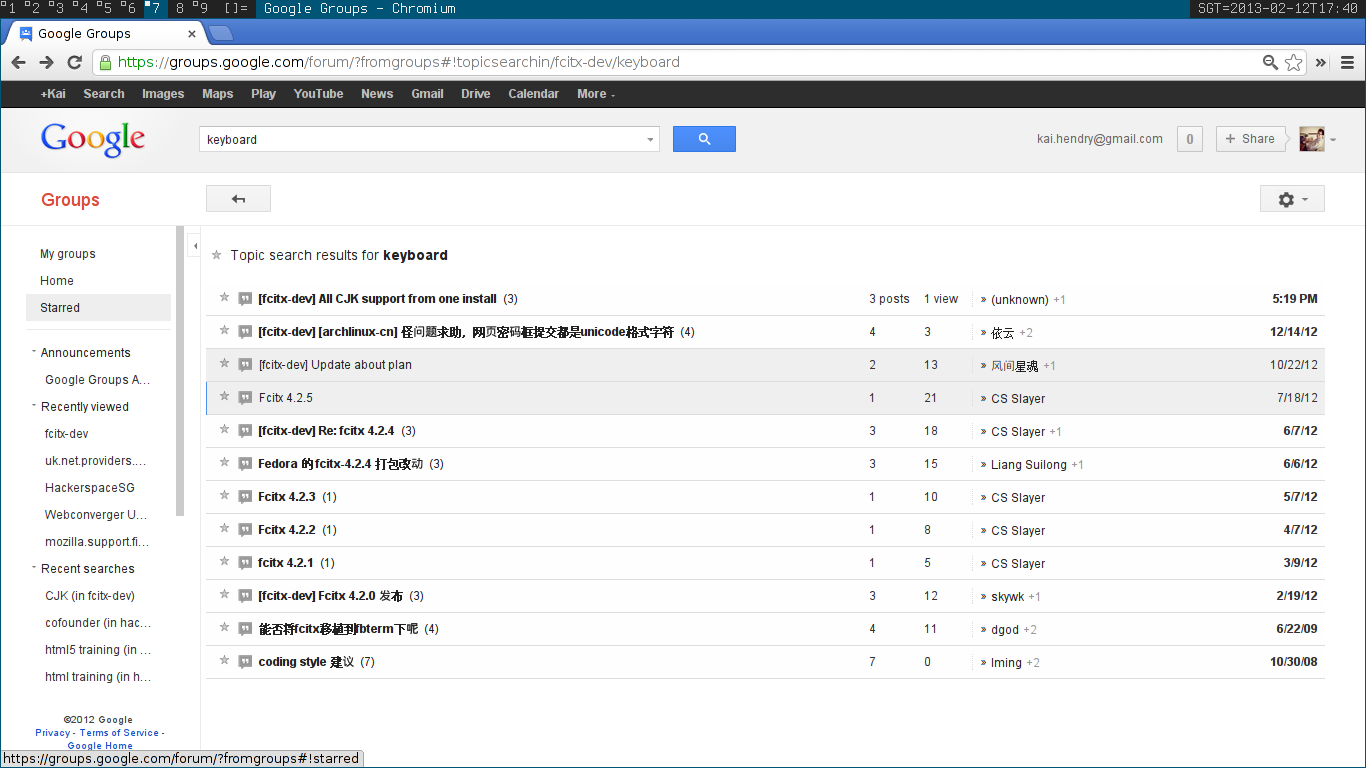Click the notifications count 0 button
Image resolution: width=1366 pixels, height=768 pixels.
pyautogui.click(x=1189, y=139)
